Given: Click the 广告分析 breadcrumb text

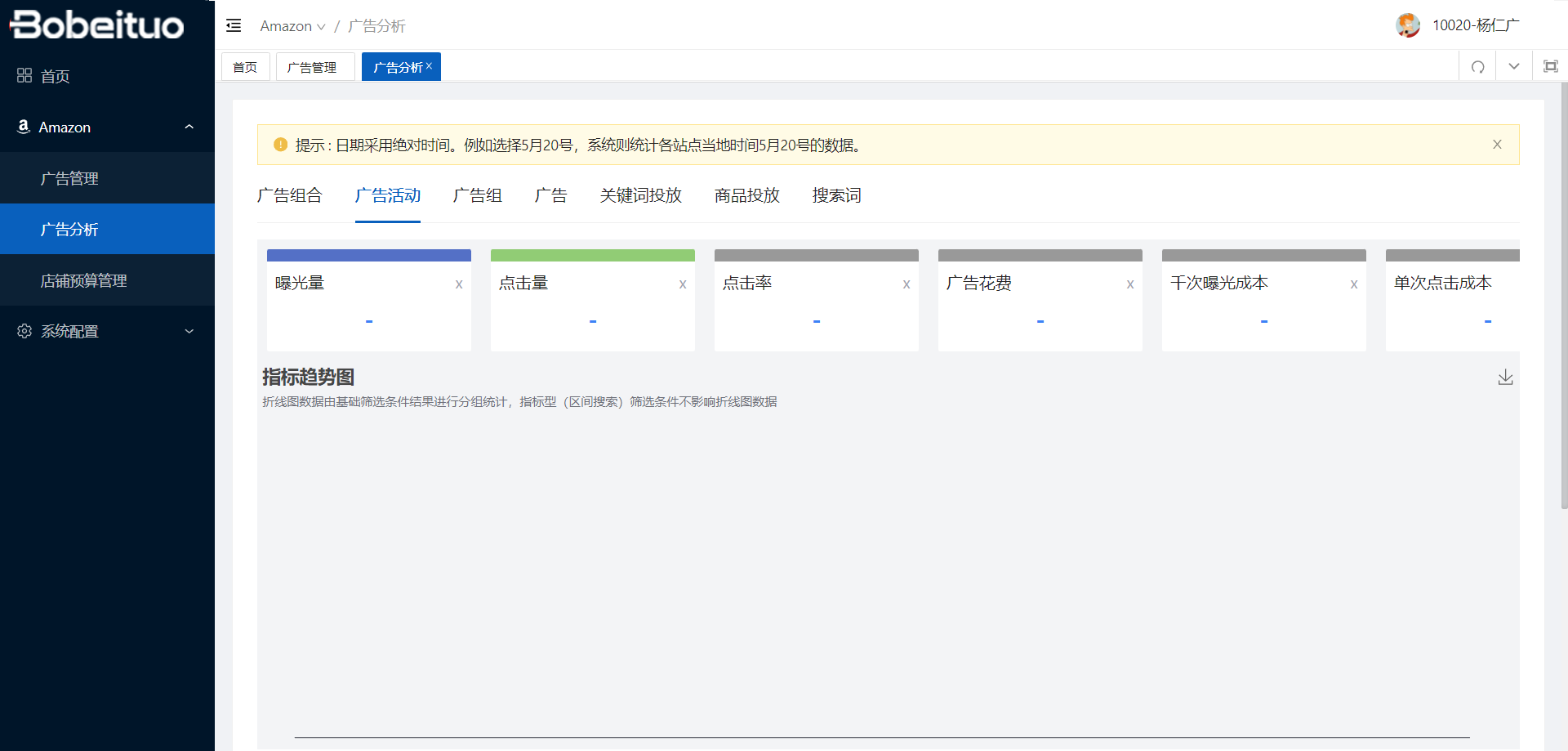Looking at the screenshot, I should [376, 26].
